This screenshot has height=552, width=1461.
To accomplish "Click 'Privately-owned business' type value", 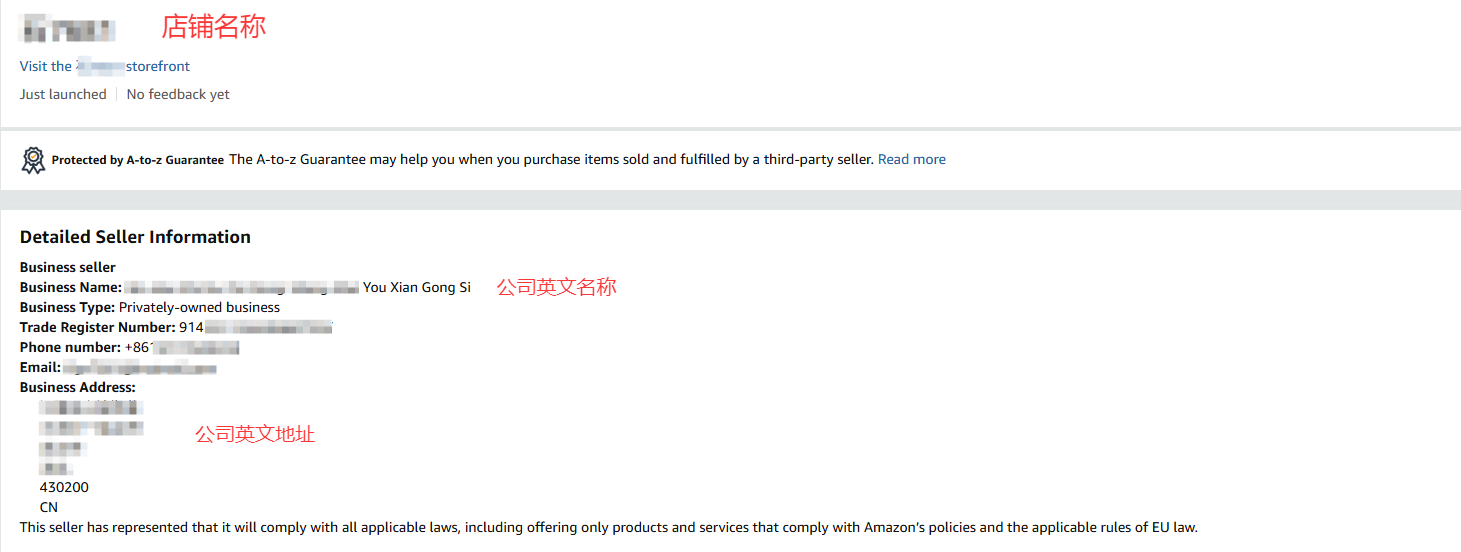I will pyautogui.click(x=199, y=307).
